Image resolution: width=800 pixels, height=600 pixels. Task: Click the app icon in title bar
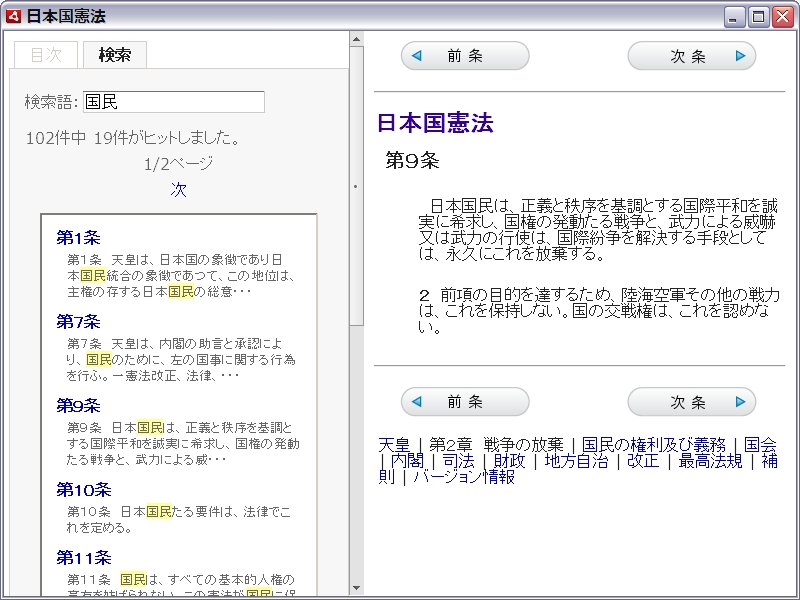click(x=14, y=16)
